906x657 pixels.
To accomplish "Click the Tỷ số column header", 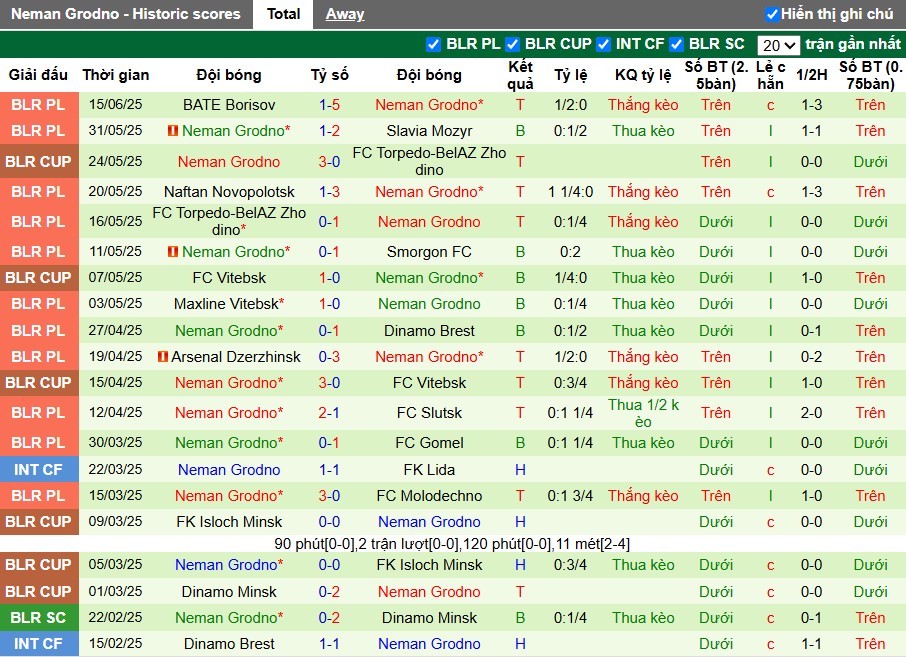I will pyautogui.click(x=330, y=75).
